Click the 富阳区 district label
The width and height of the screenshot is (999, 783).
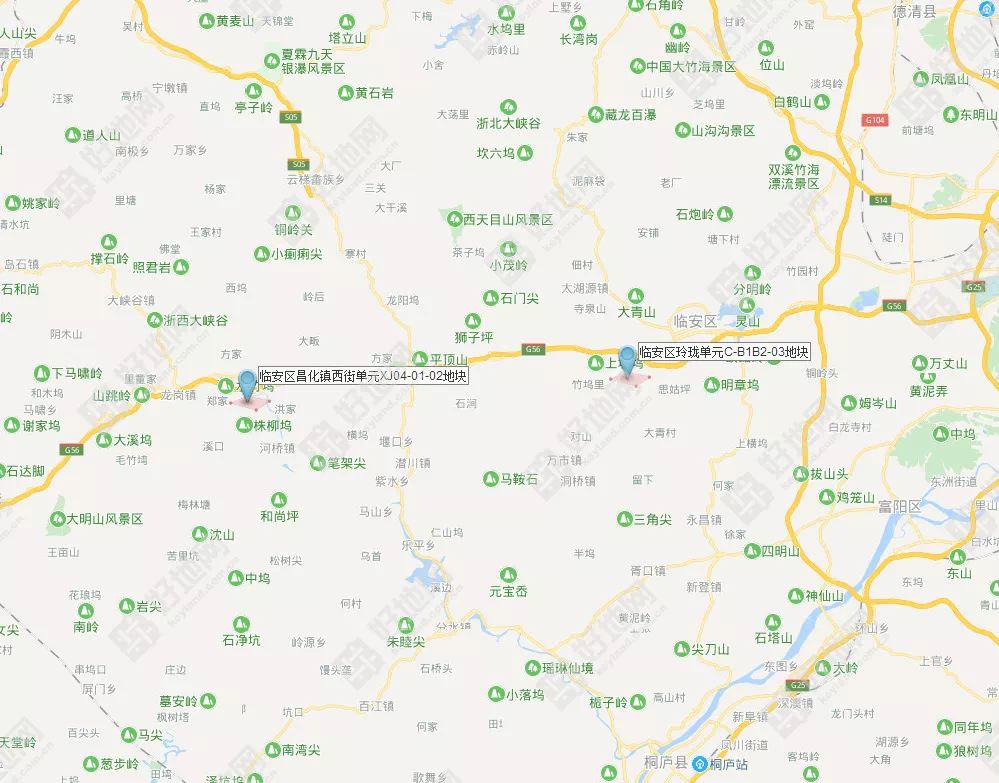(900, 506)
